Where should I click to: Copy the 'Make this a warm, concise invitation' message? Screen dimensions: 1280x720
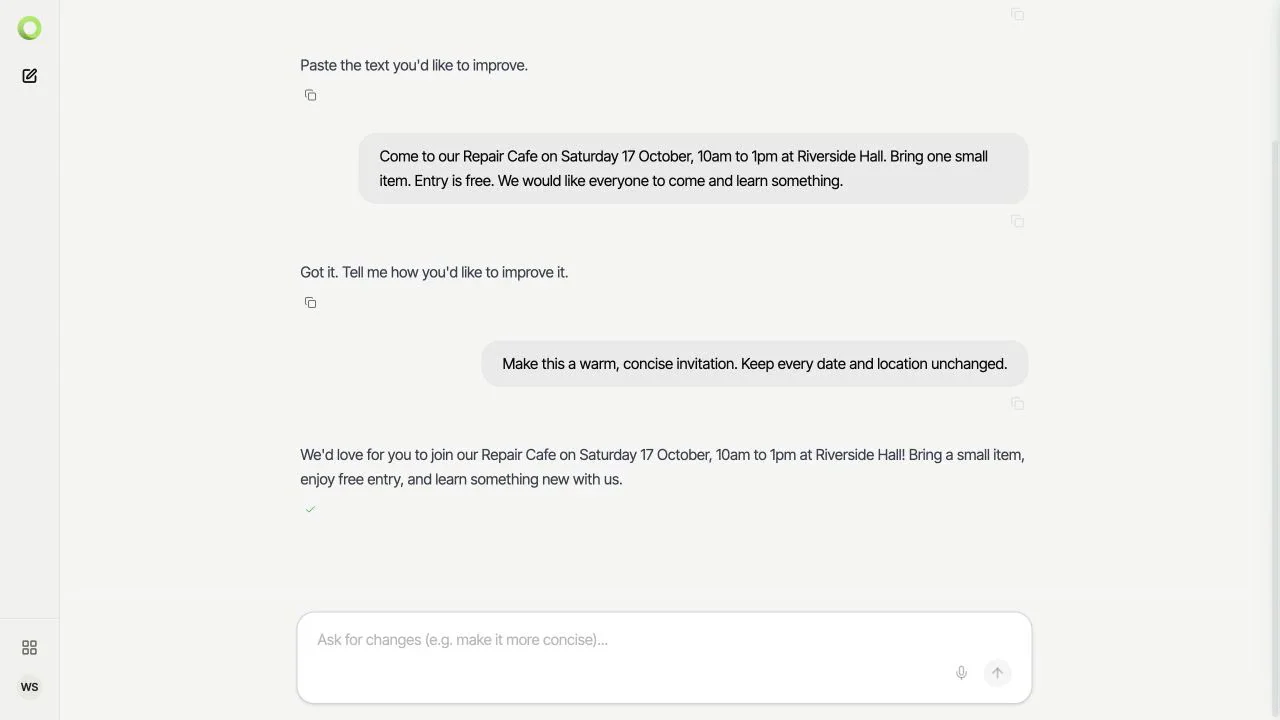click(x=1017, y=403)
